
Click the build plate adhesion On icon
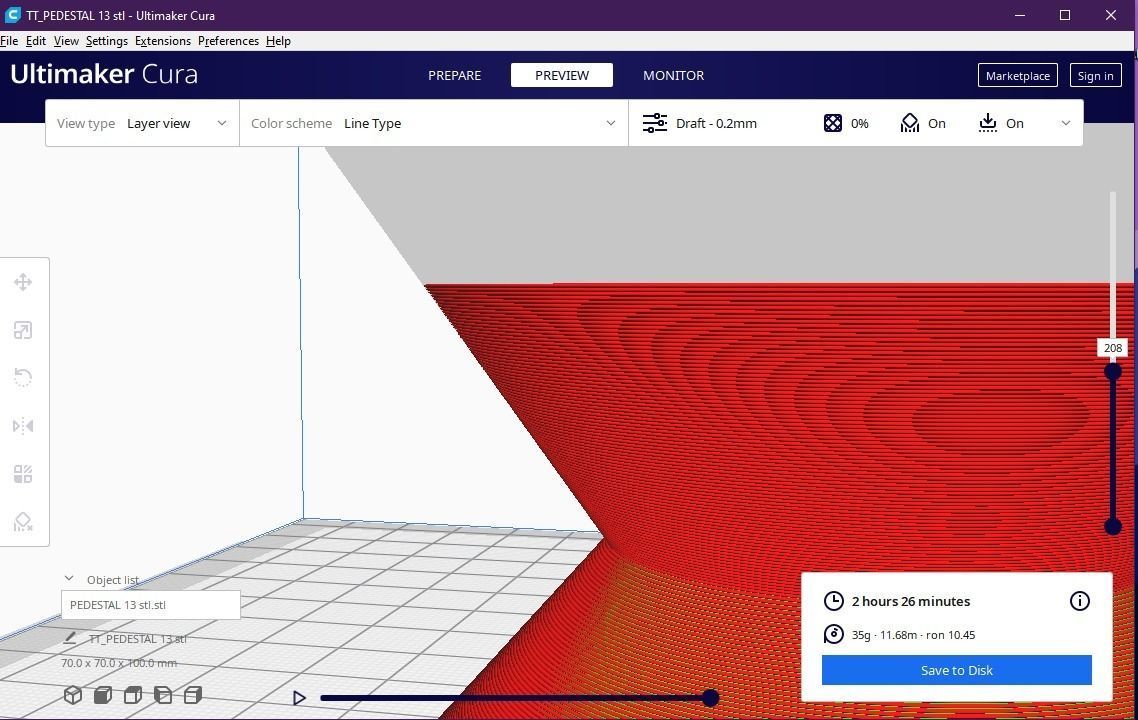coord(988,123)
